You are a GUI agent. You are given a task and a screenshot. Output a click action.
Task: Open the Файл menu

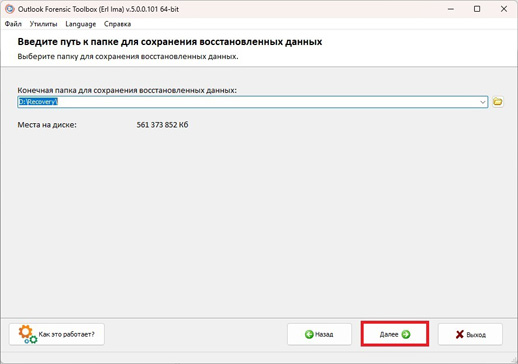tap(13, 24)
